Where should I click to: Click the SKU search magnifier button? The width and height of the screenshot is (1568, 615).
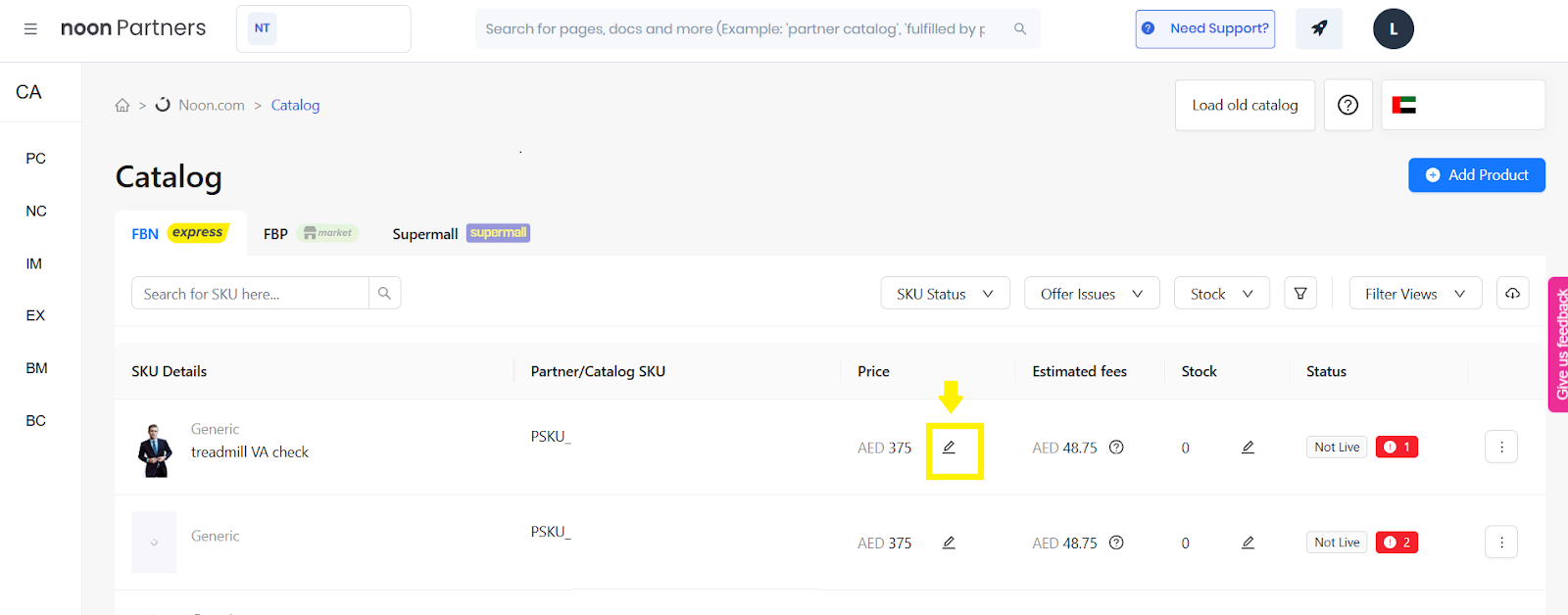click(384, 293)
